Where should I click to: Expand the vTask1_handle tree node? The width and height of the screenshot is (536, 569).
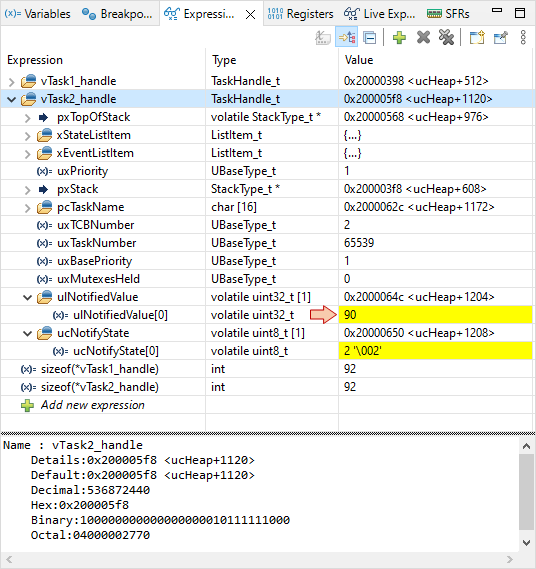(x=12, y=82)
